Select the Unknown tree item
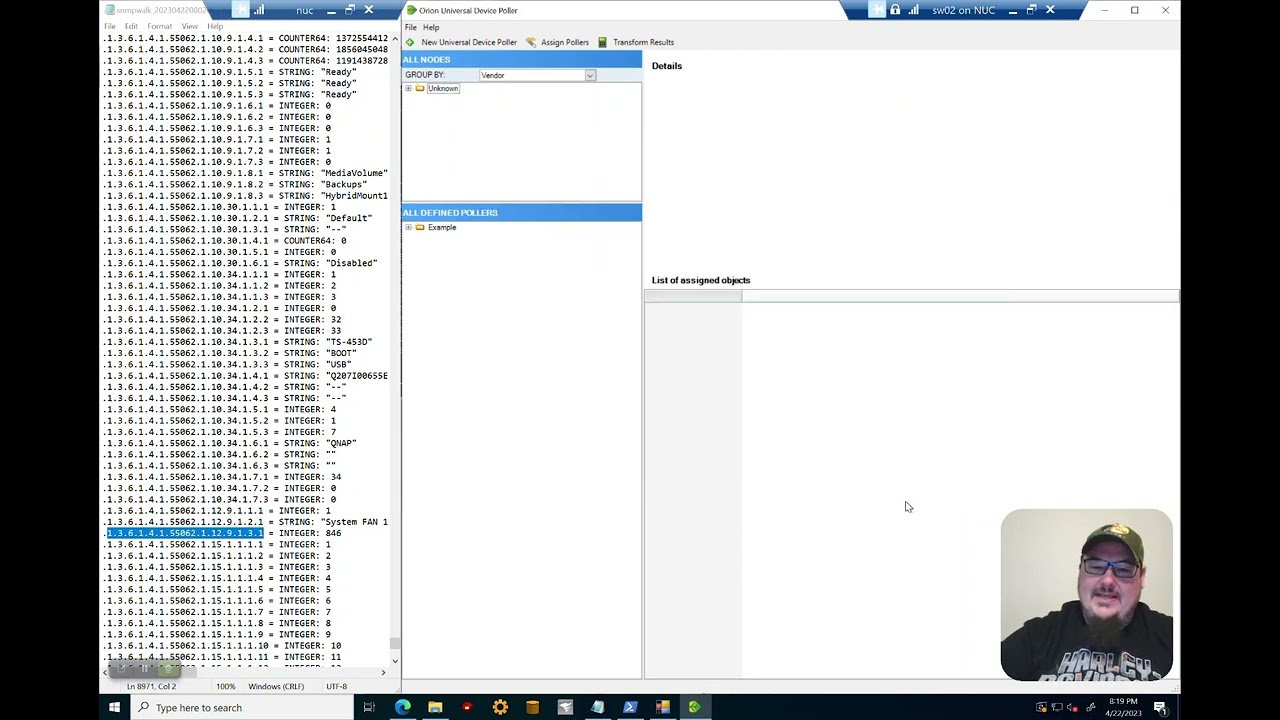Screen dimensions: 1280x720 [x=443, y=88]
